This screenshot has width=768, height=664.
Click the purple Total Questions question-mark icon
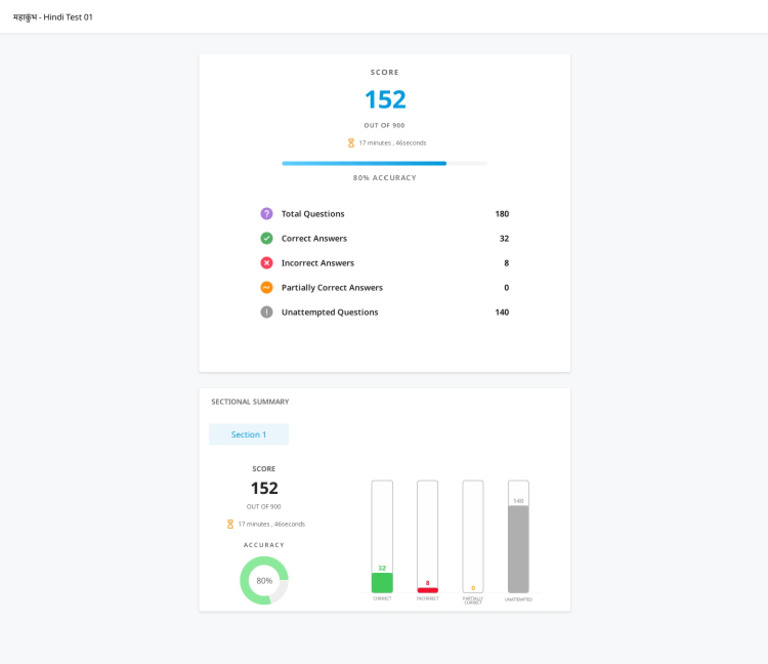[266, 213]
